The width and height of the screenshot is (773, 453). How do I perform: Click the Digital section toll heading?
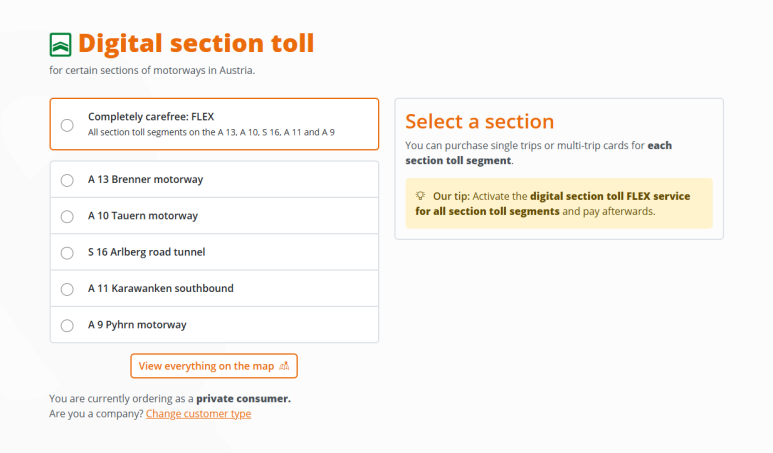(196, 43)
